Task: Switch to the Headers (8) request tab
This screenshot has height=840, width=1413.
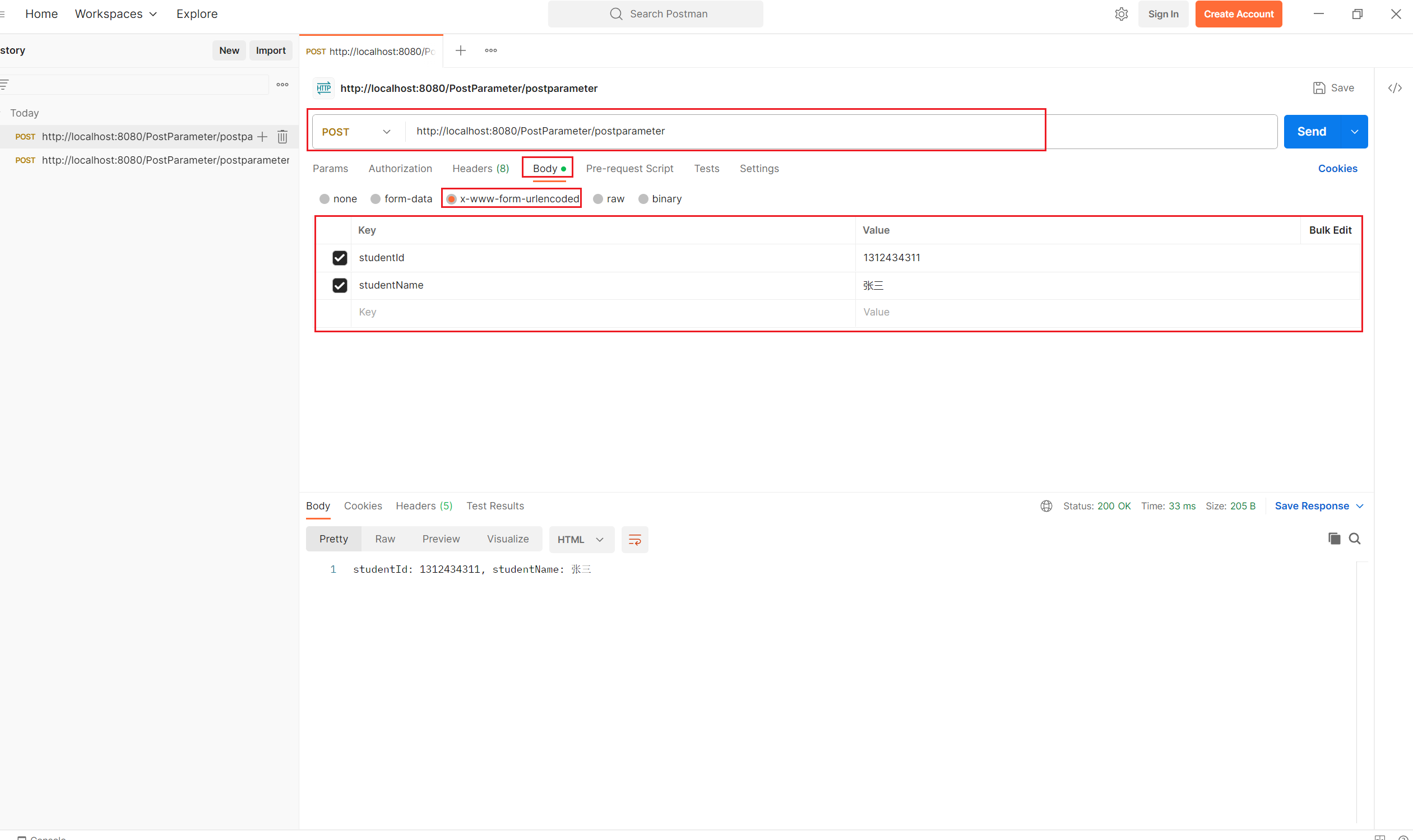Action: point(480,169)
